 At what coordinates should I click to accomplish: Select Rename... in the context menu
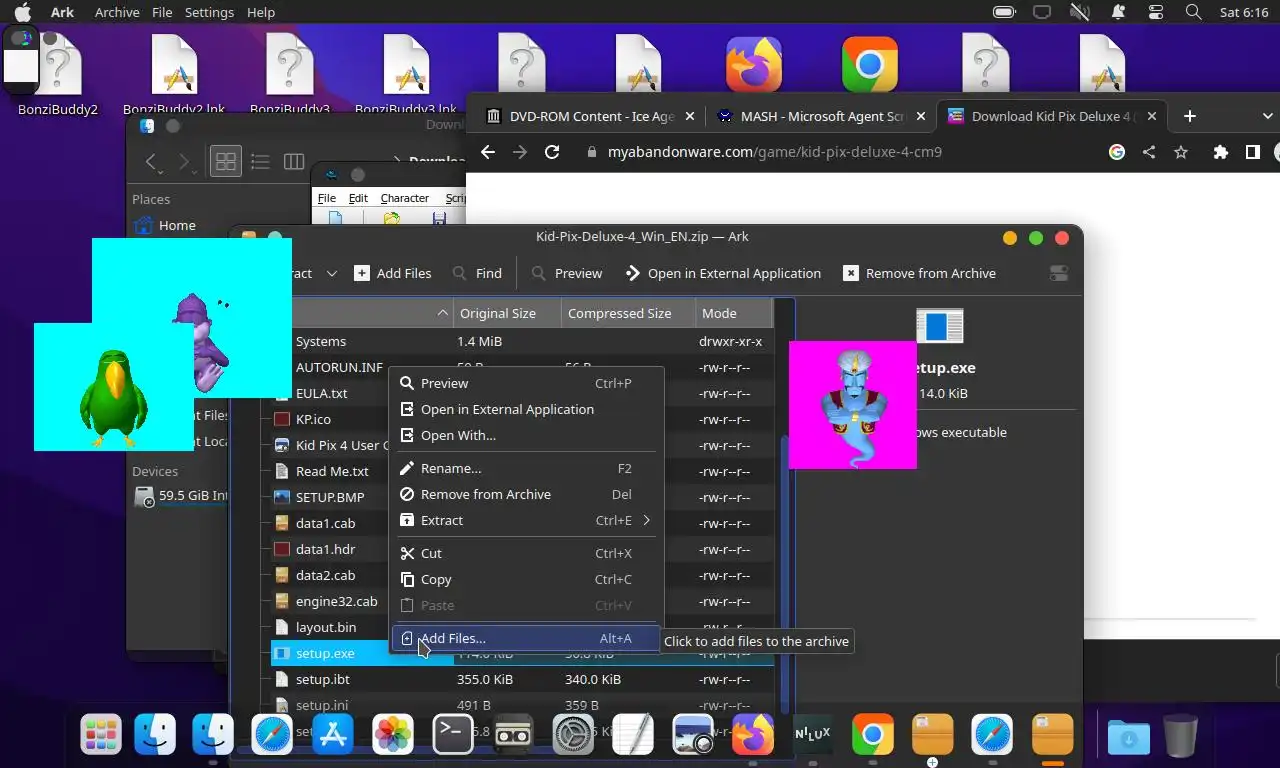coord(526,468)
